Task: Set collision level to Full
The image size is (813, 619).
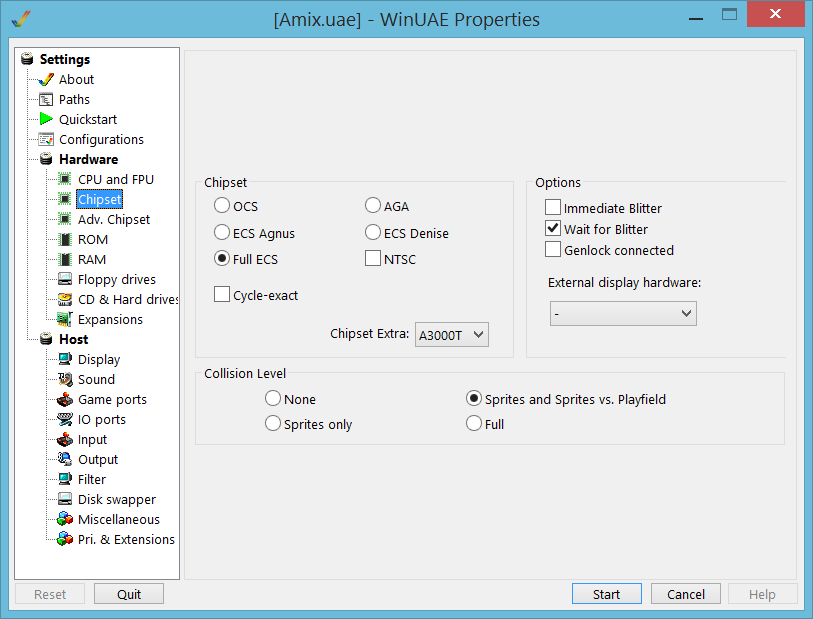Action: pyautogui.click(x=474, y=424)
